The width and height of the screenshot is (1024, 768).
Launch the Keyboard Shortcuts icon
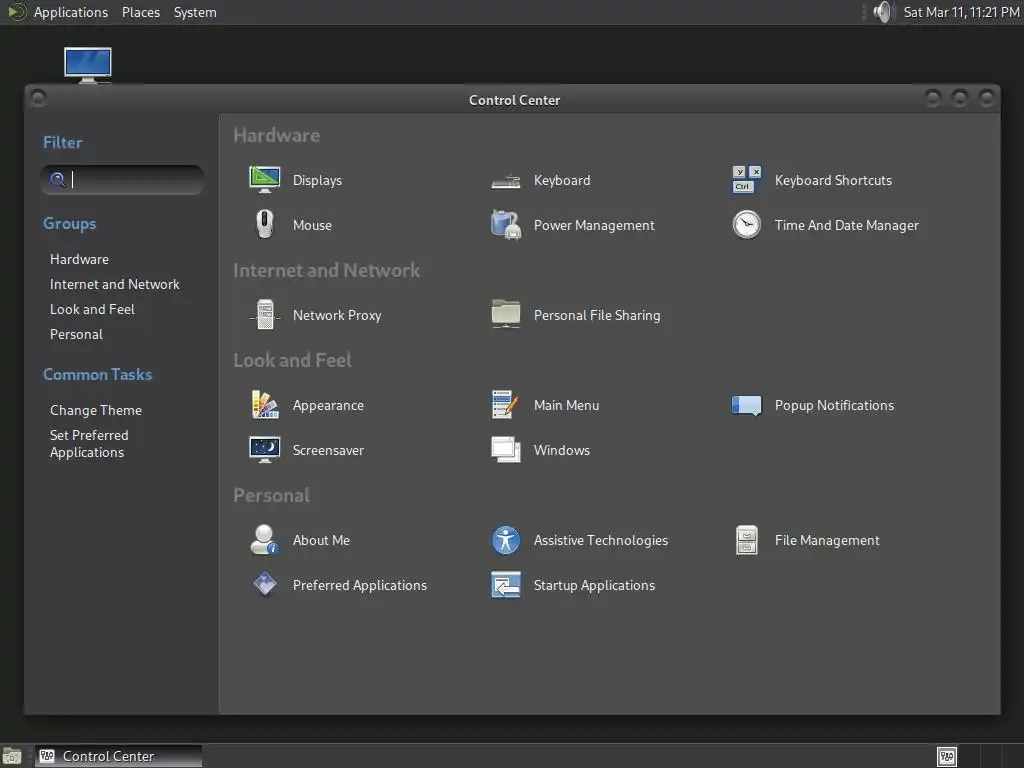pos(746,180)
